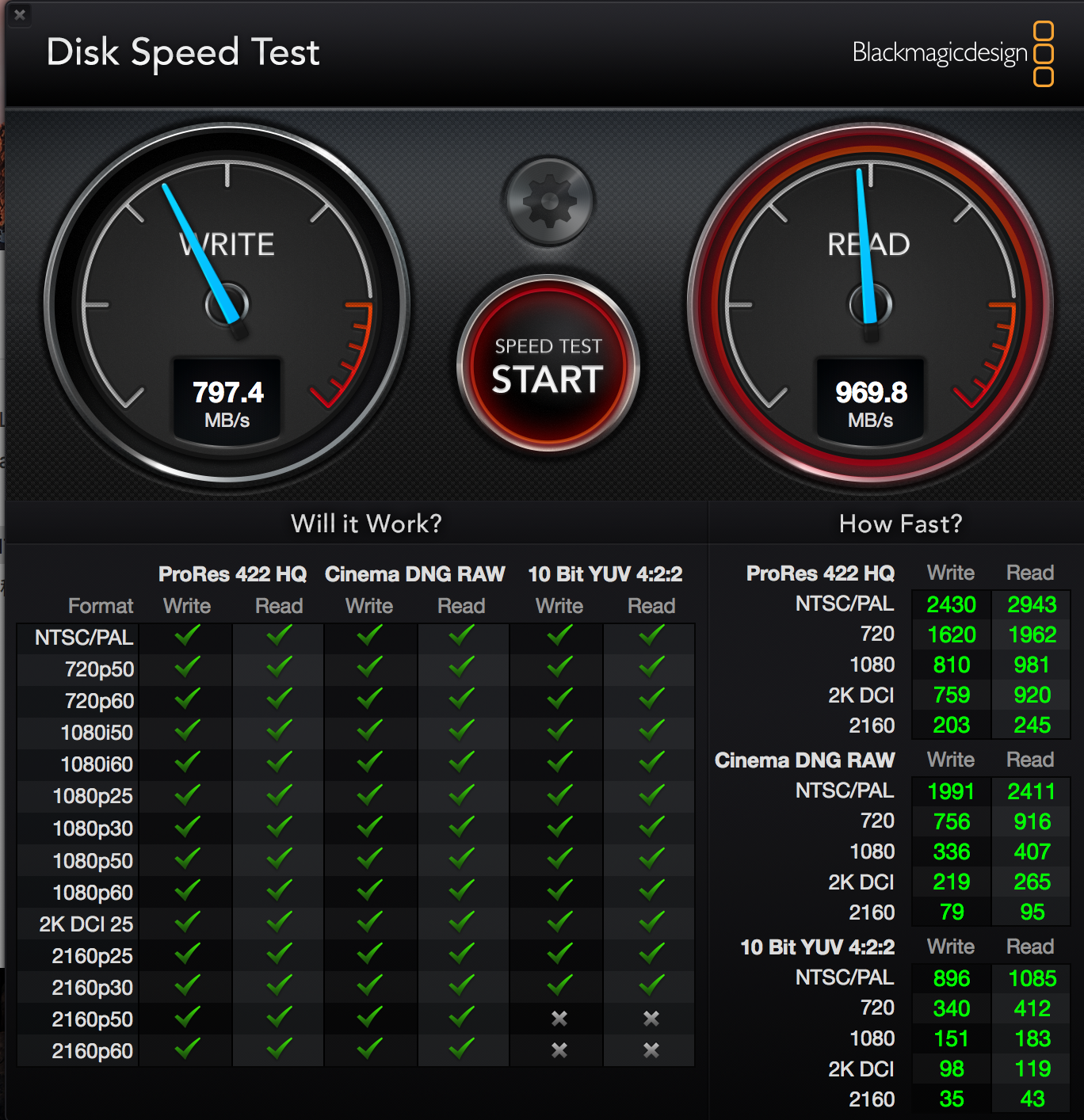
Task: Click the Format column header
Action: 101,606
